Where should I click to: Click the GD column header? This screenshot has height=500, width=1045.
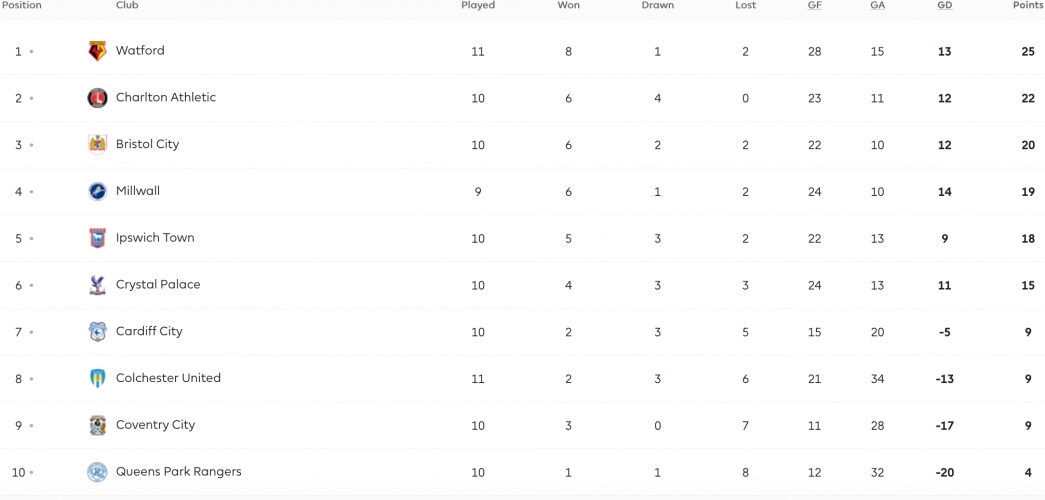pos(944,5)
